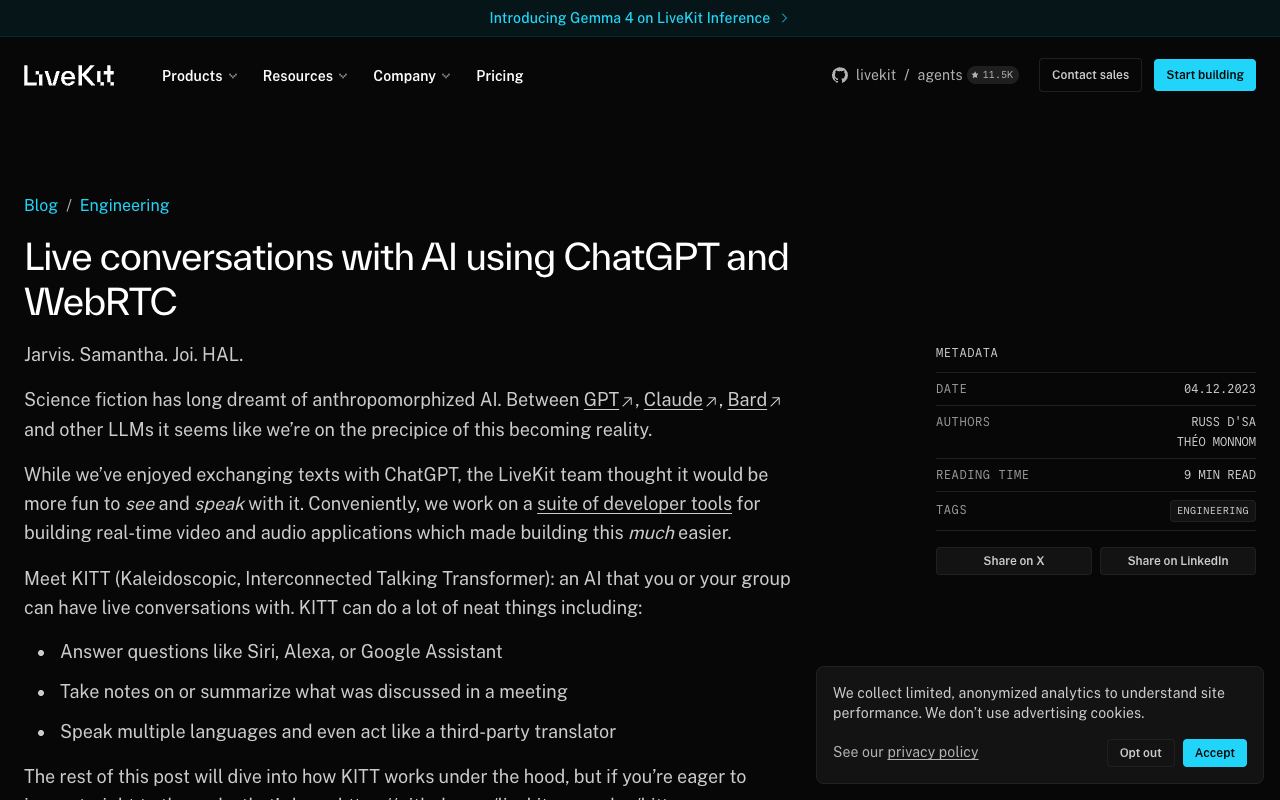This screenshot has height=800, width=1280.
Task: Open the Bard link
Action: click(747, 400)
